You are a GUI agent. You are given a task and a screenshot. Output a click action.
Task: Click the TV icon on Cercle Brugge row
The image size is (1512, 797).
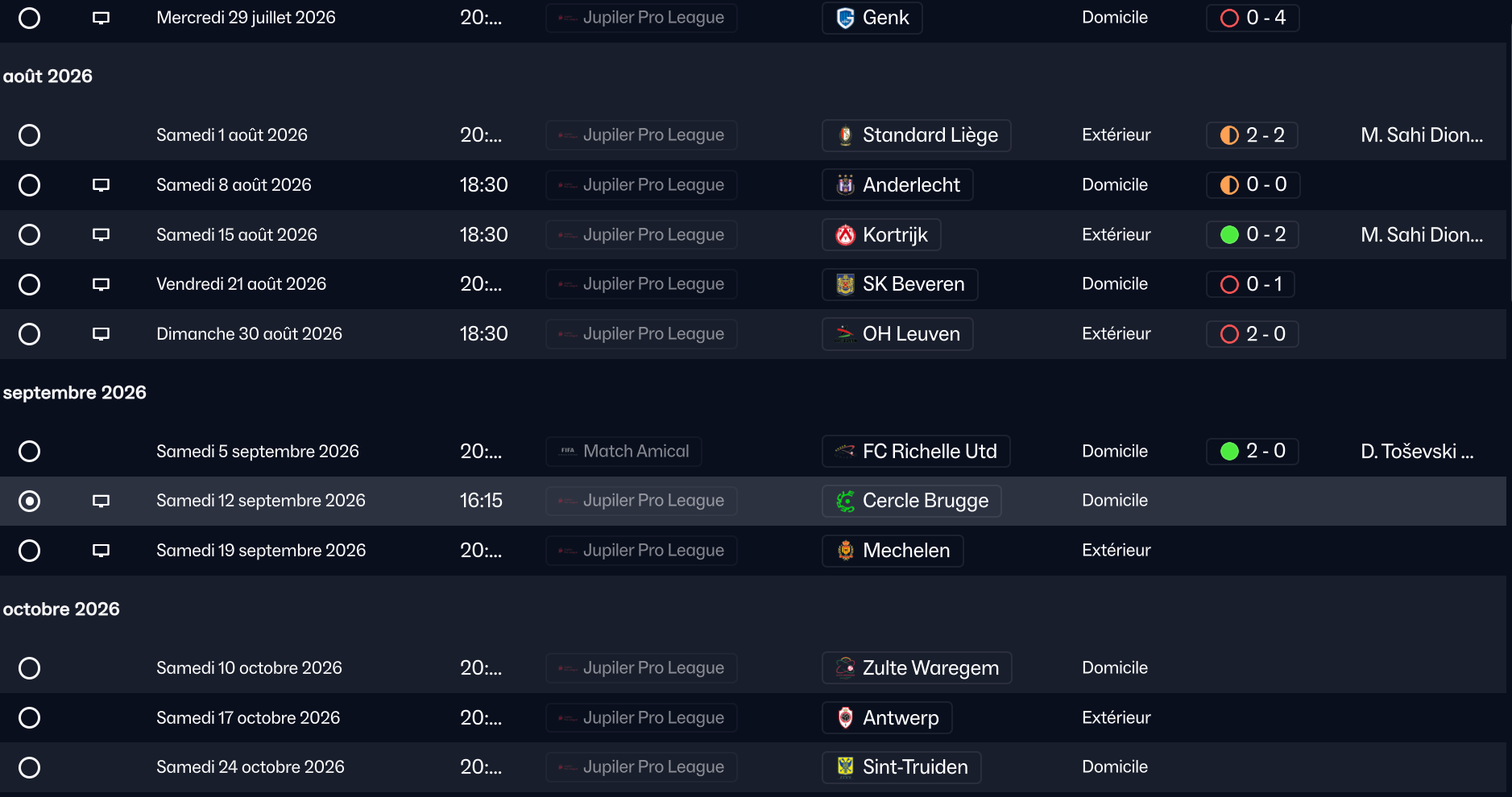coord(101,501)
